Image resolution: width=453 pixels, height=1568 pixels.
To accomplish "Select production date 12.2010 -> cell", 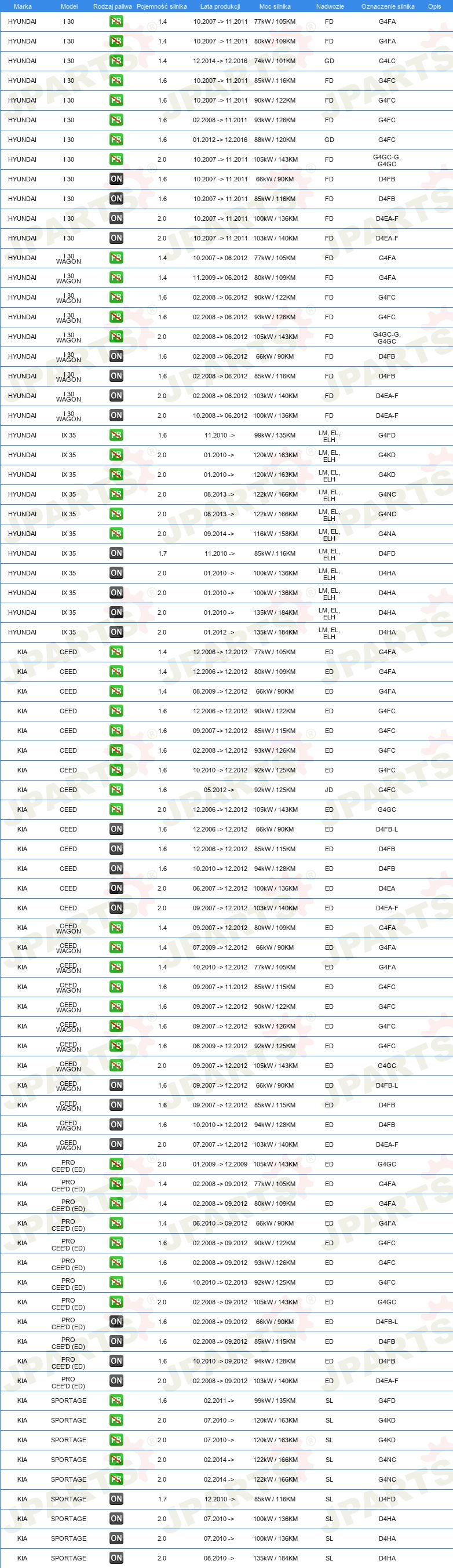I will (x=219, y=1498).
